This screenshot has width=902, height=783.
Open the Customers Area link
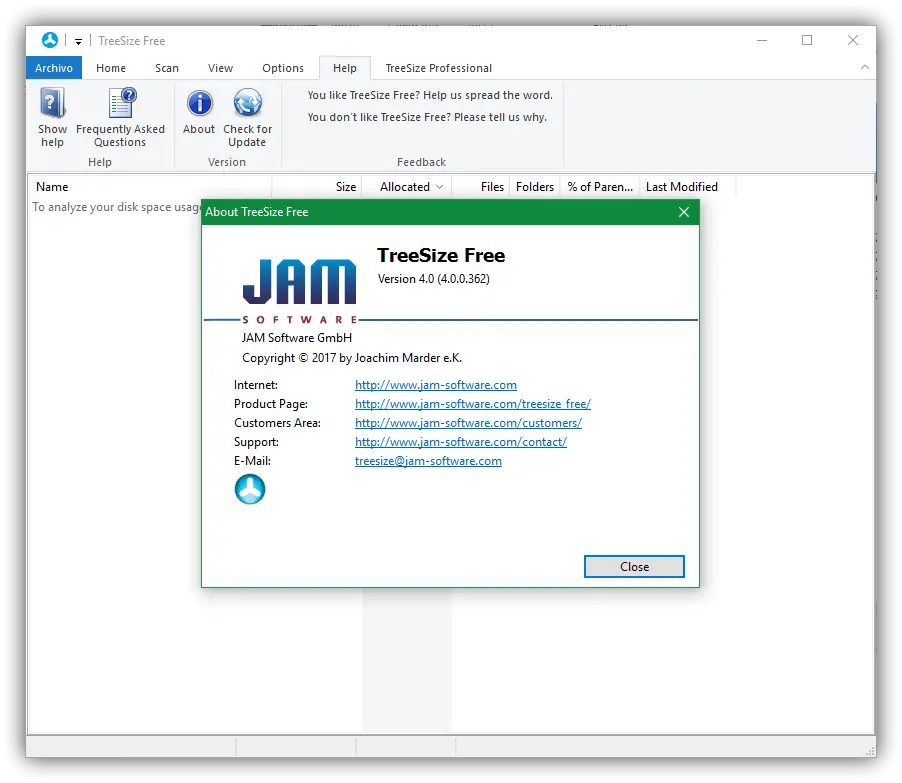468,423
